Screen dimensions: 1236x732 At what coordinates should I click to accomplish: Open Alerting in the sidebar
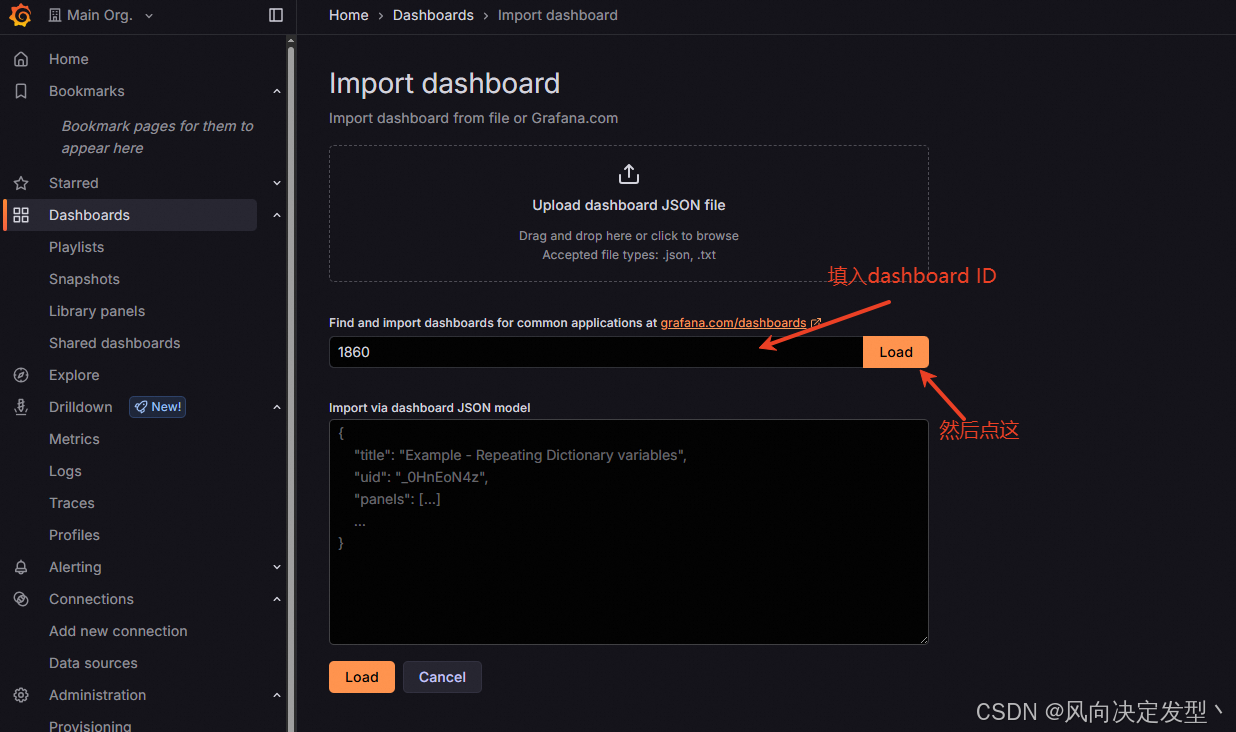tap(75, 567)
